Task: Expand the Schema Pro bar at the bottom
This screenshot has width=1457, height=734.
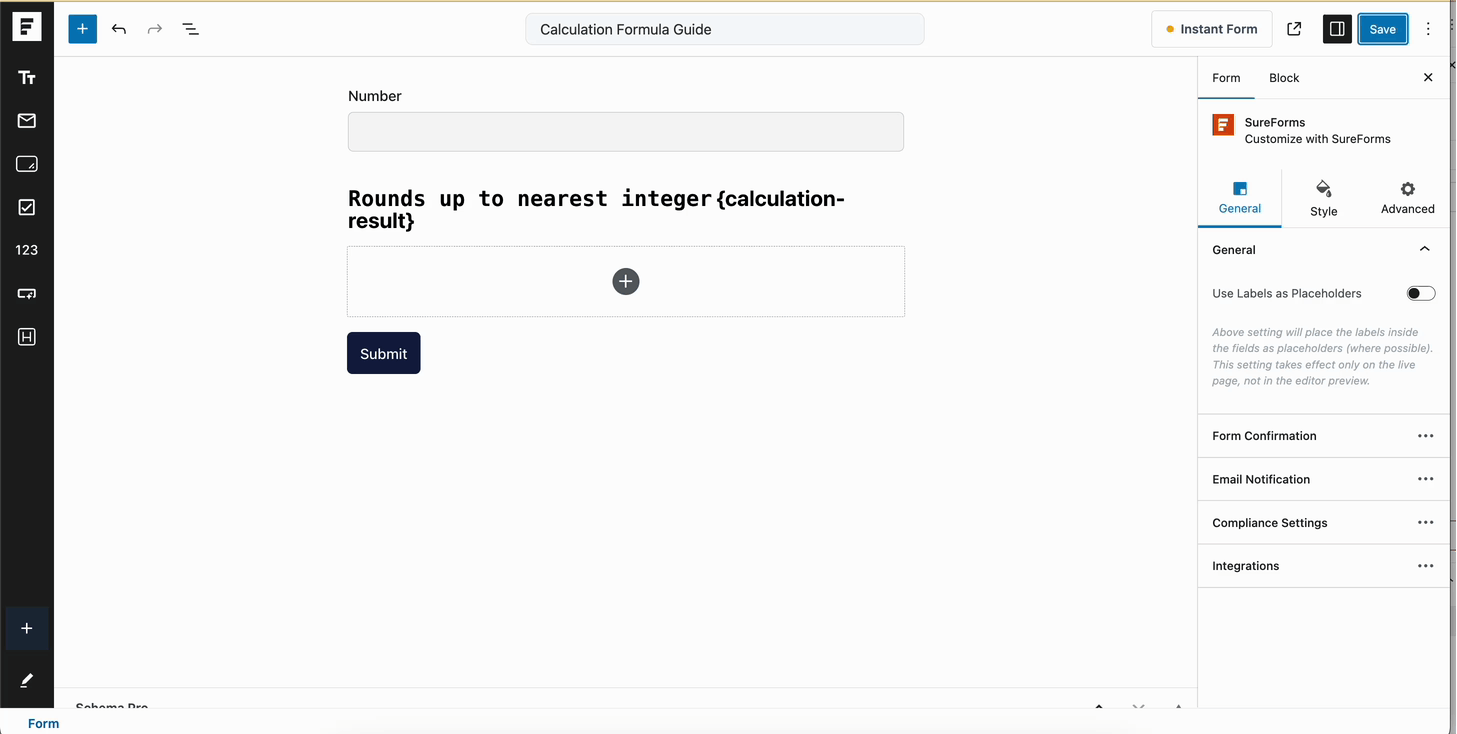Action: (1098, 708)
